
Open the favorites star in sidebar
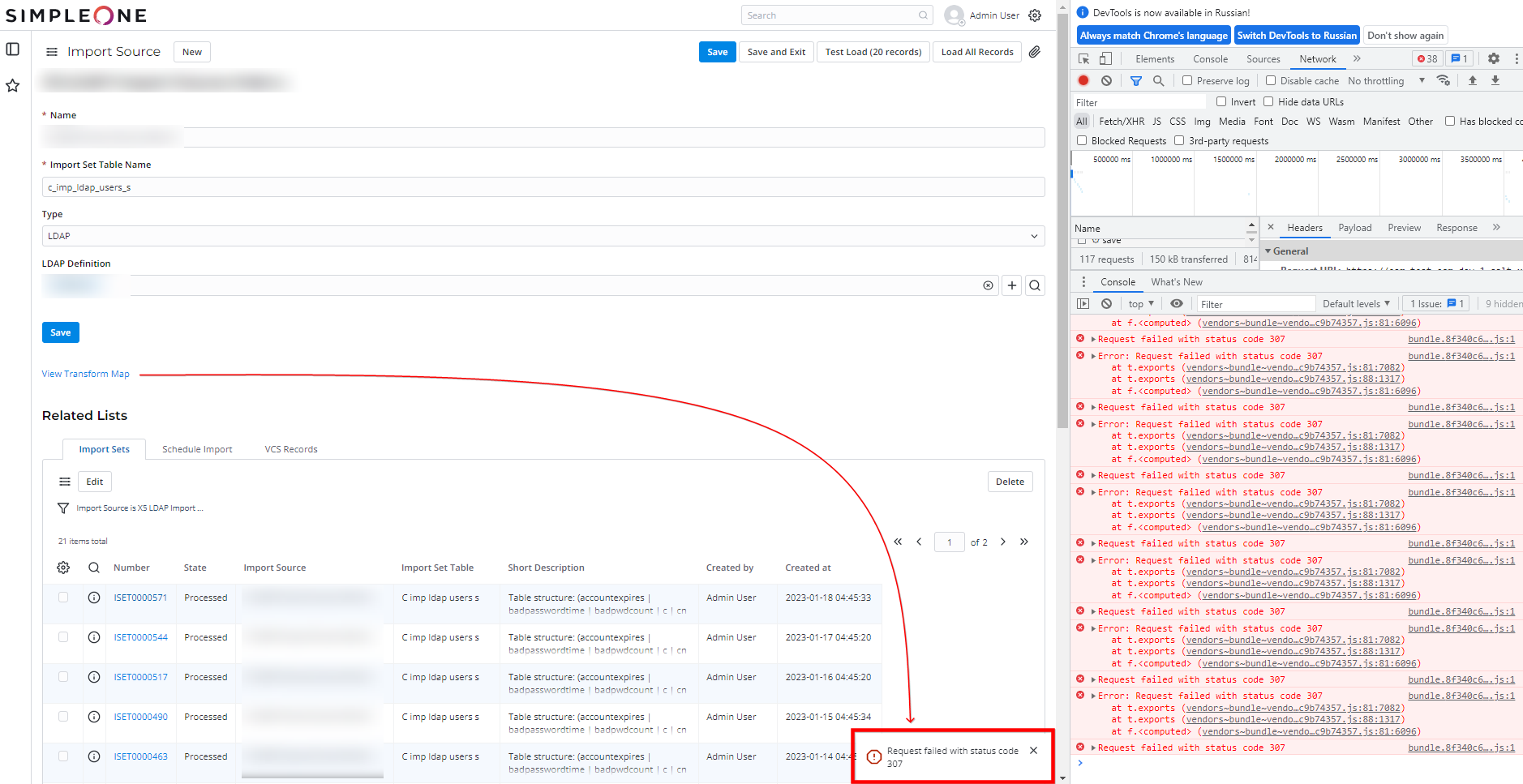(13, 86)
